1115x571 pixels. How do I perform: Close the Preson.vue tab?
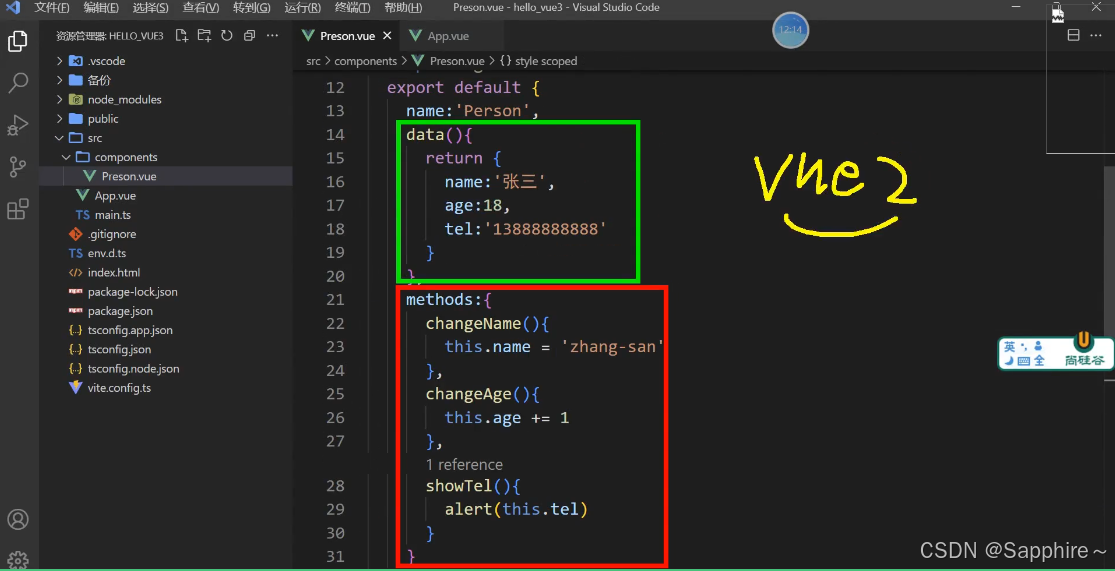click(x=387, y=36)
